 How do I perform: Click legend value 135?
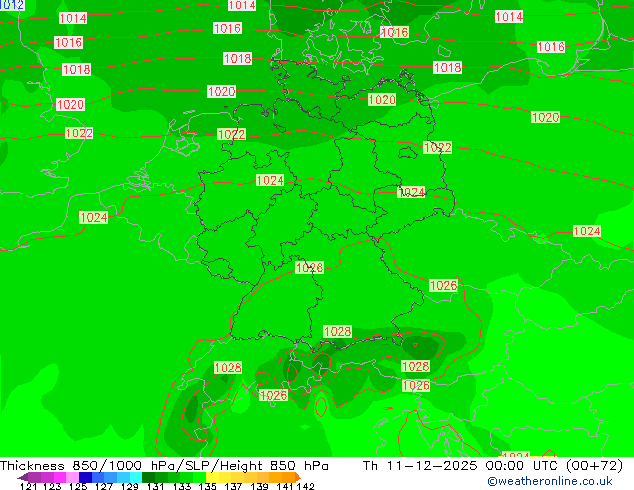pyautogui.click(x=207, y=486)
